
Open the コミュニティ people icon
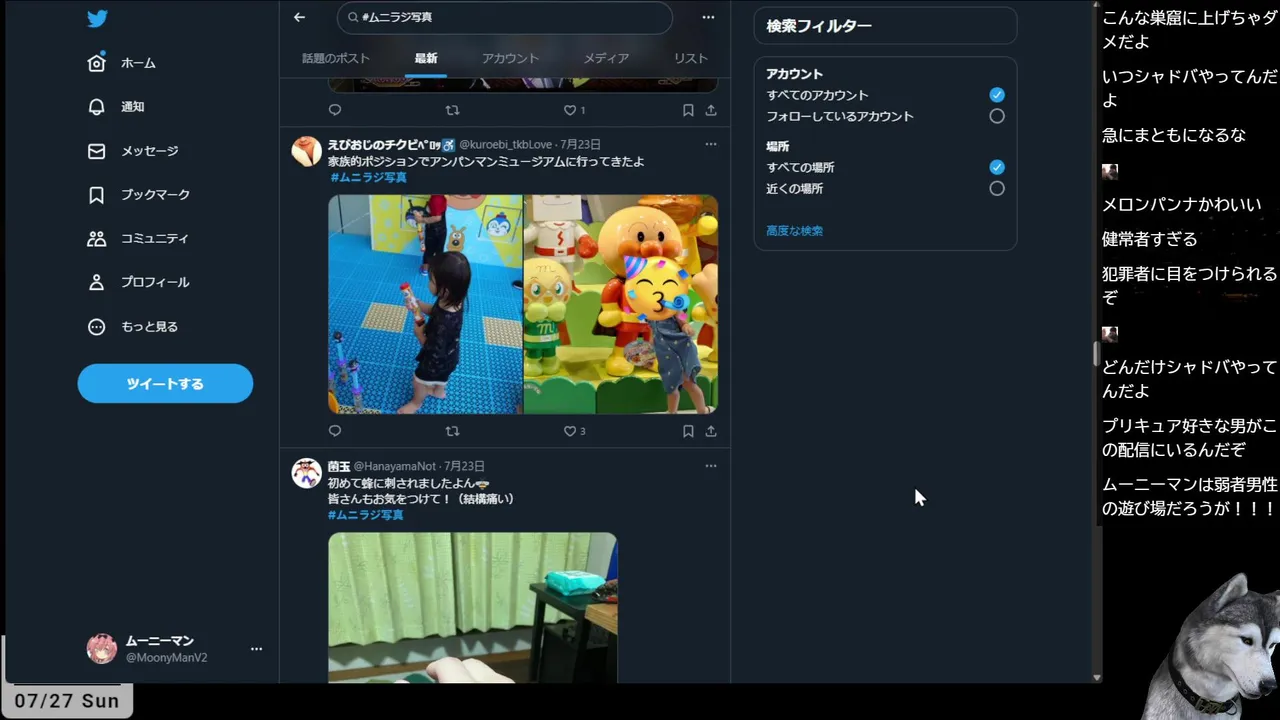(x=96, y=238)
